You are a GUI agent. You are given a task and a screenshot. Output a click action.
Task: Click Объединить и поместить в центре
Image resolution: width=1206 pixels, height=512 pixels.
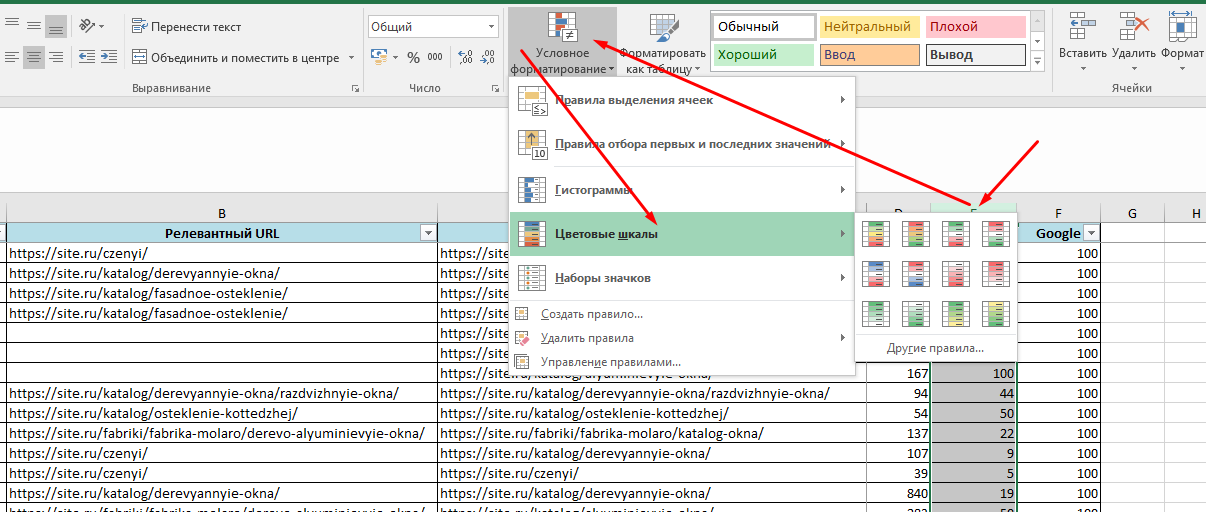pos(236,57)
